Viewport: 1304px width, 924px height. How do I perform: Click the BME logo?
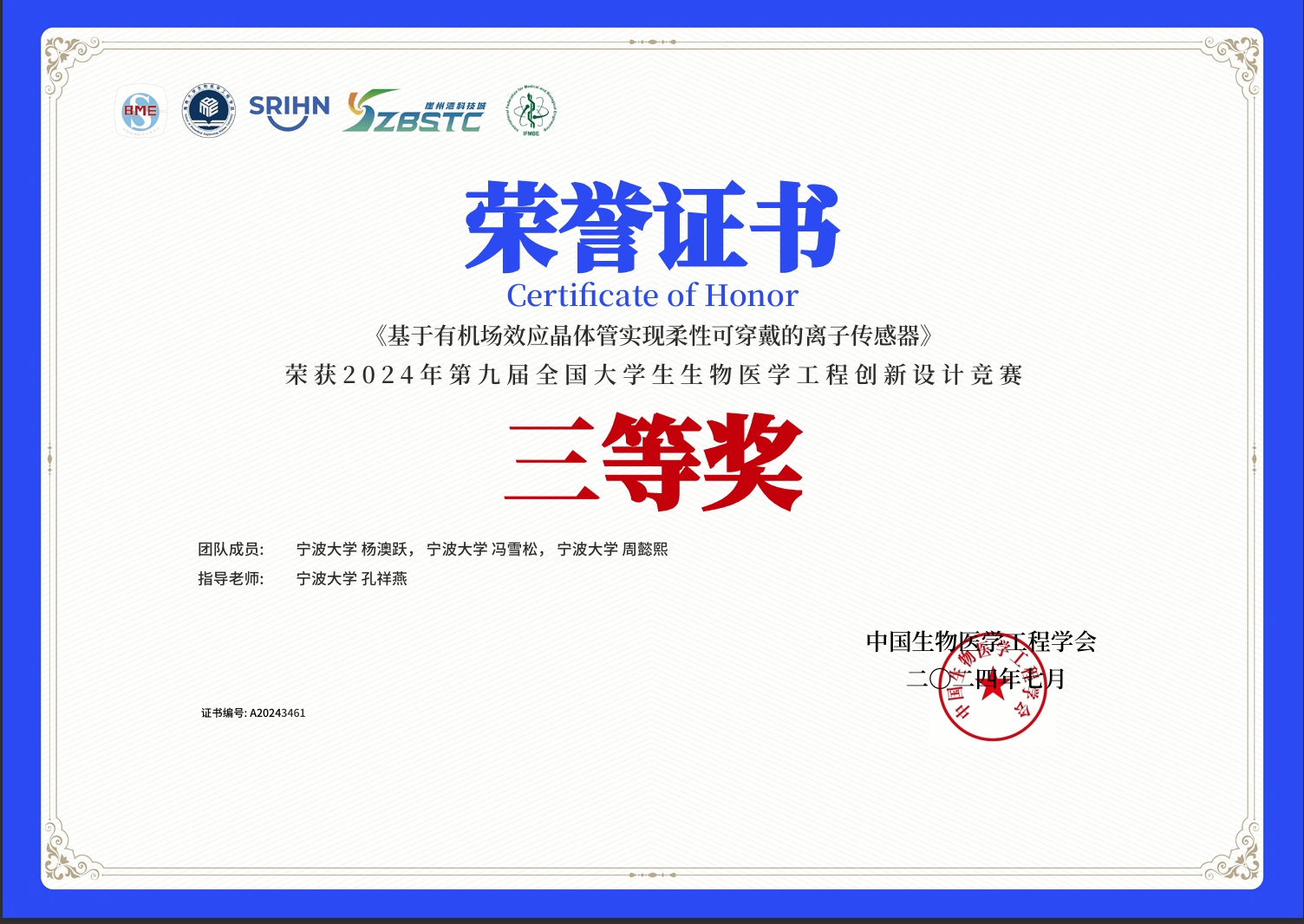tap(140, 111)
